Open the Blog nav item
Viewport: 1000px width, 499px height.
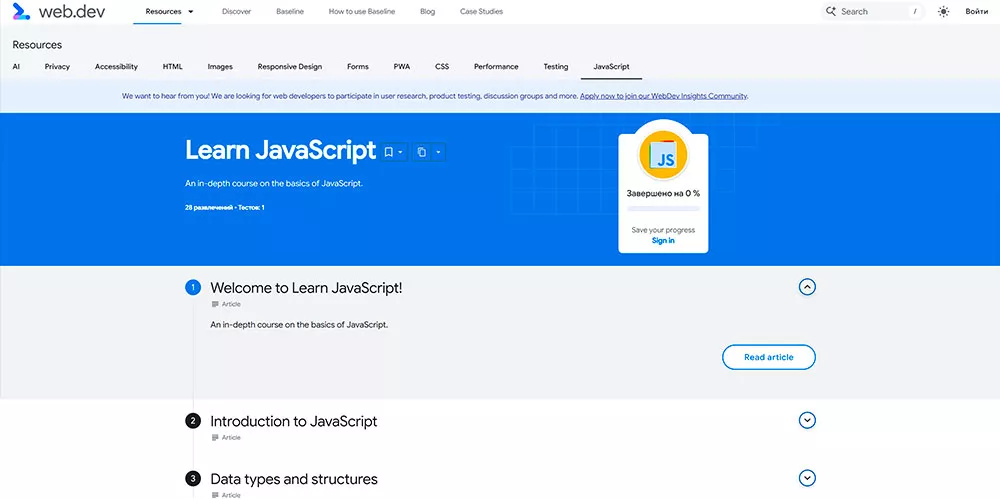428,11
